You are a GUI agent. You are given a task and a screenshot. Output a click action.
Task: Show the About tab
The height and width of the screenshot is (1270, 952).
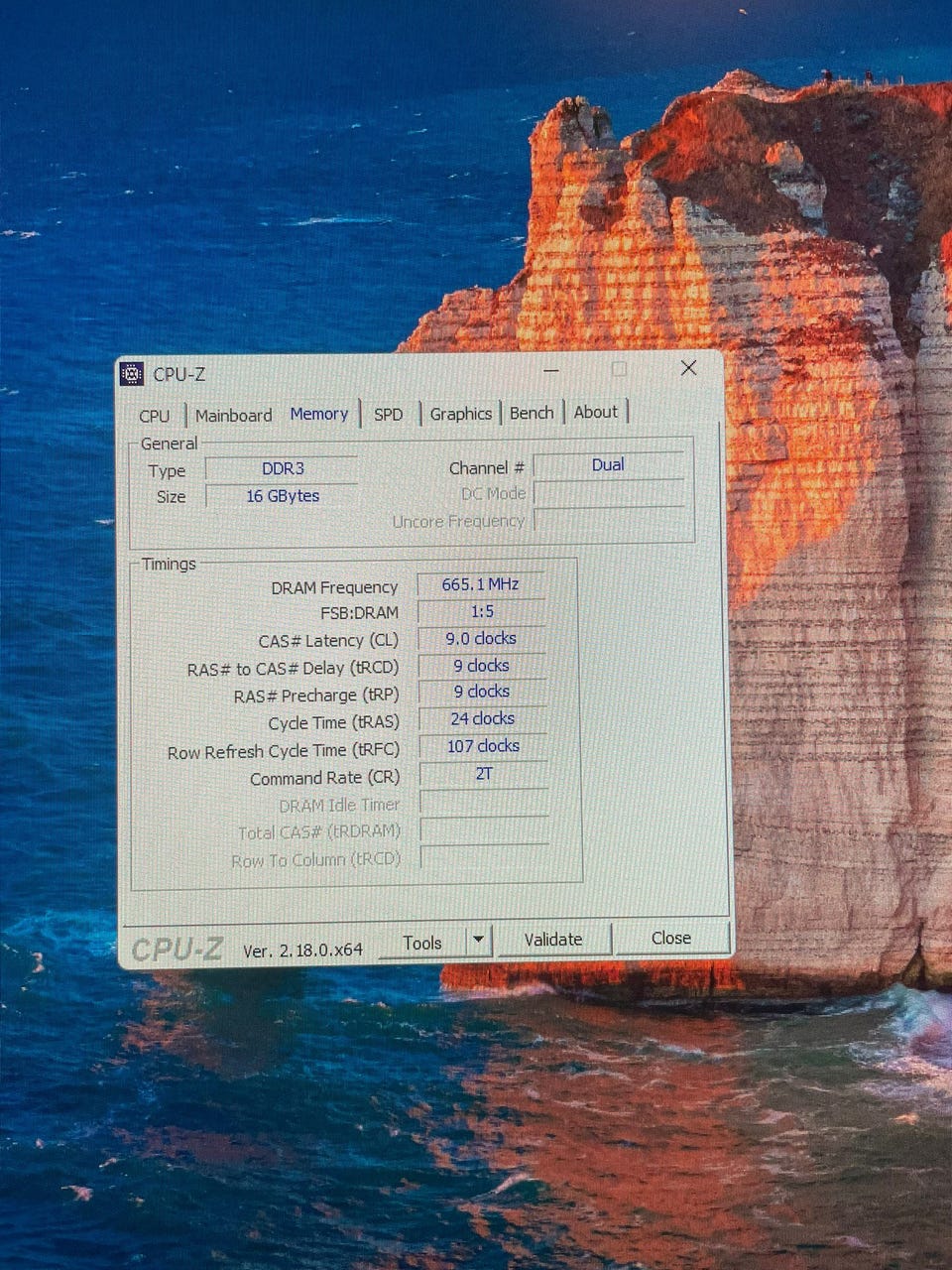click(x=596, y=412)
